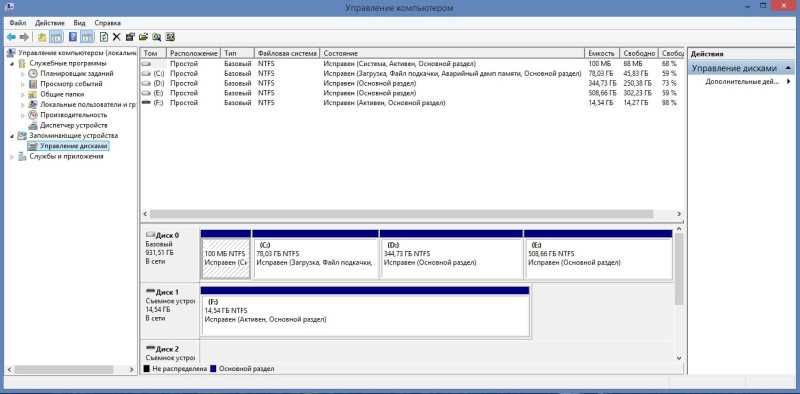Click the Back arrow toolbar icon
800x394 pixels.
(x=11, y=37)
